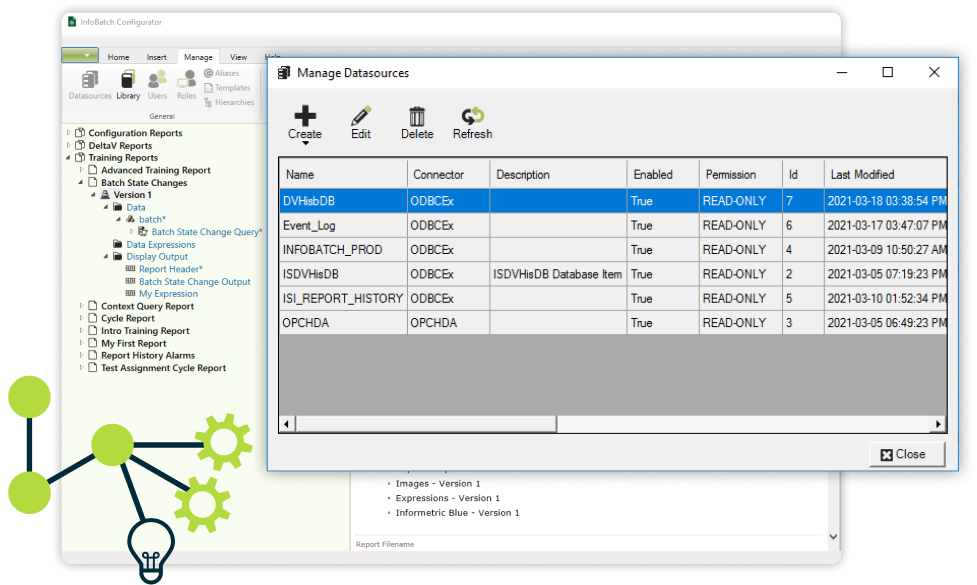Maximize the Manage Datasources dialog
Screen dimensions: 977x585
(x=887, y=72)
